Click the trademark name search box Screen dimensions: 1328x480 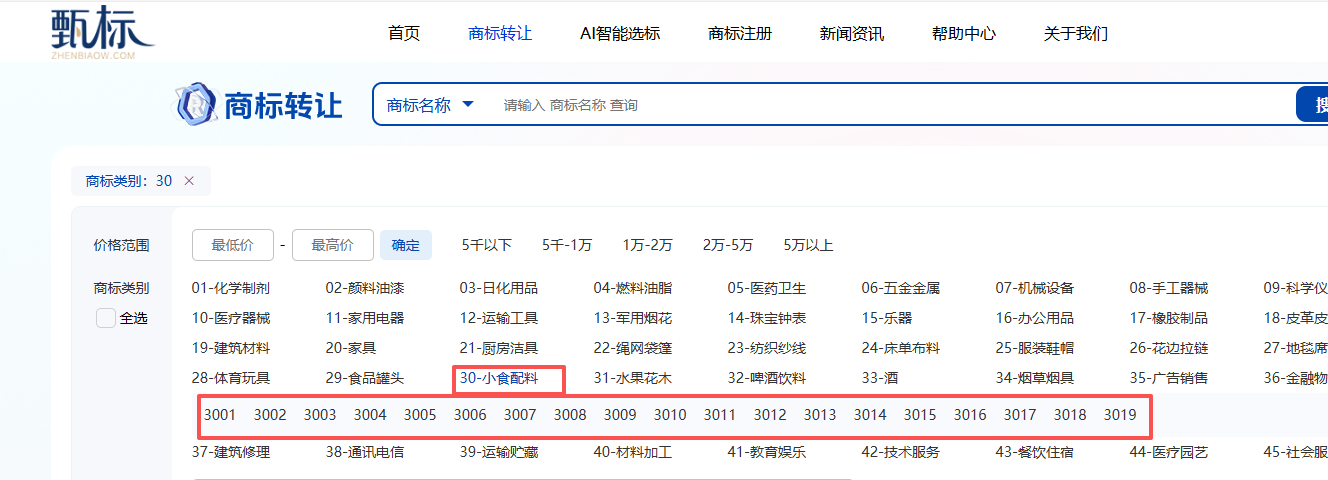pos(890,105)
